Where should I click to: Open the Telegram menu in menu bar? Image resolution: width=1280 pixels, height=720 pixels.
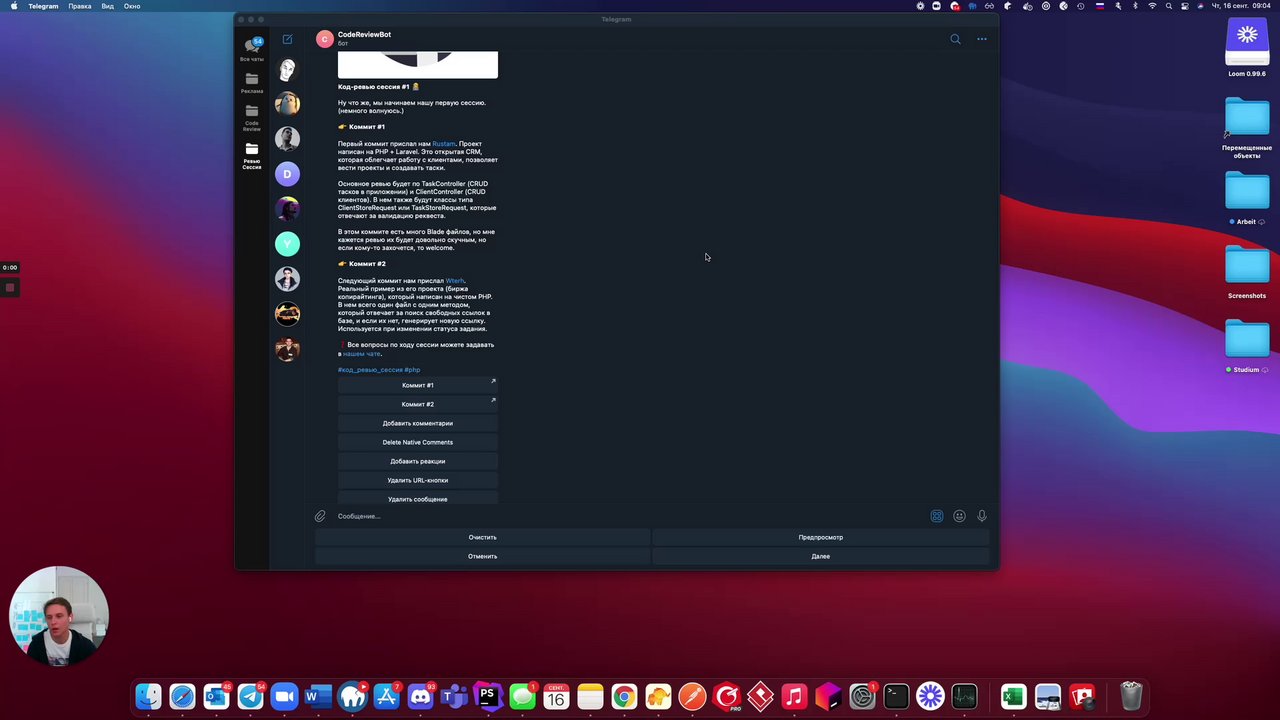tap(43, 6)
